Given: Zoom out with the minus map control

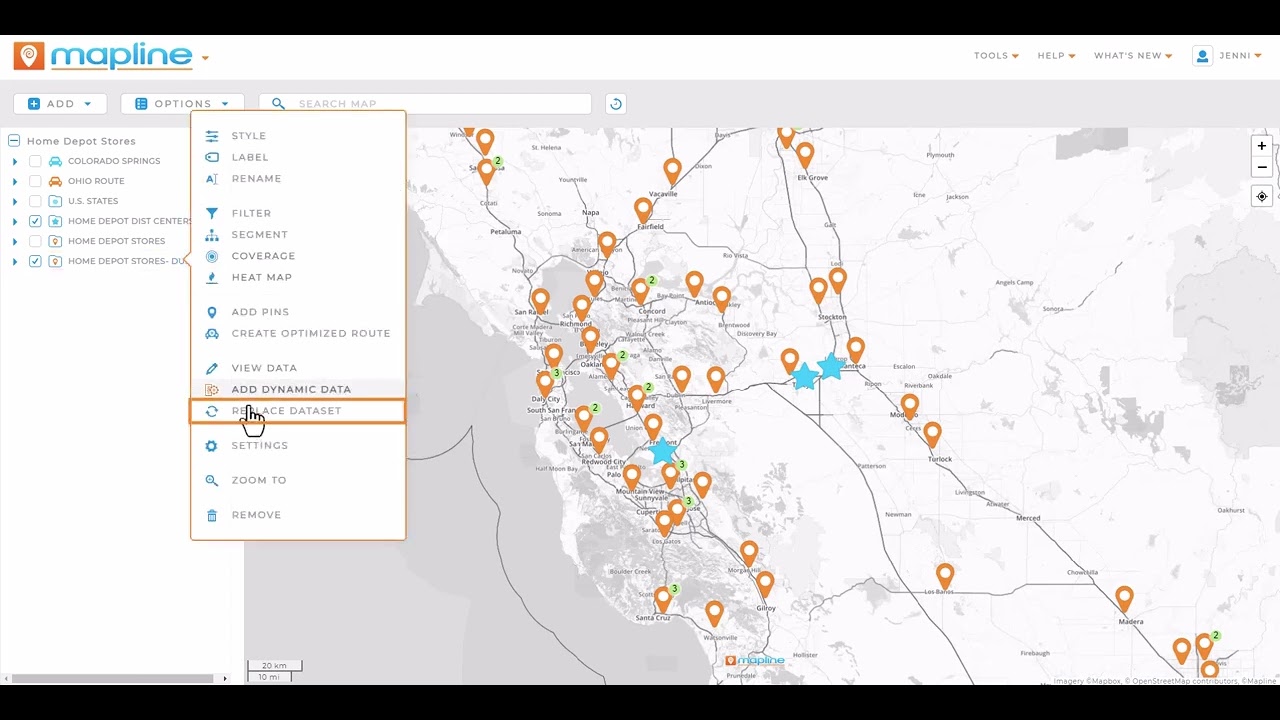Looking at the screenshot, I should [x=1262, y=167].
